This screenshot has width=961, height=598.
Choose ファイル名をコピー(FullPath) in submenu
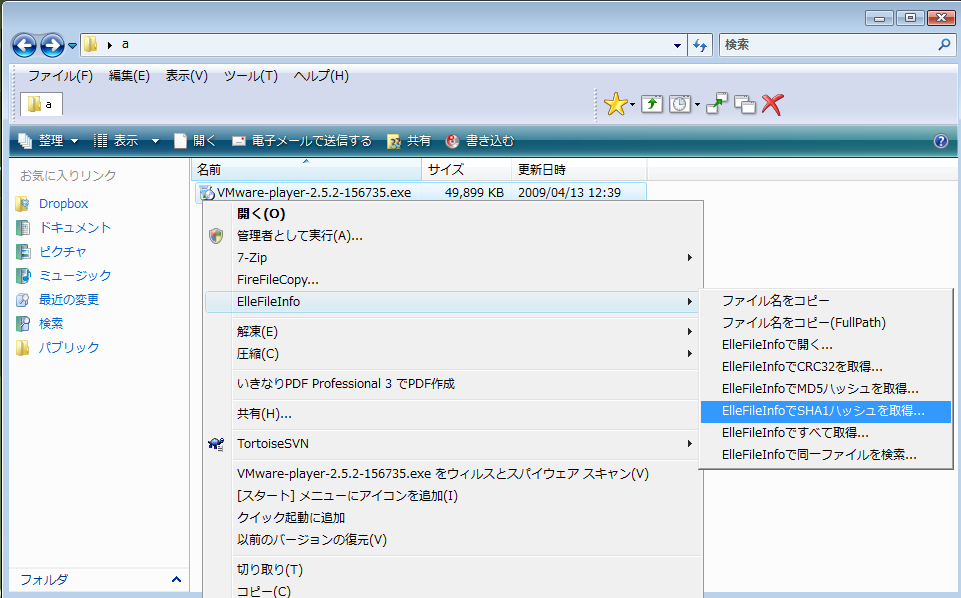[826, 322]
